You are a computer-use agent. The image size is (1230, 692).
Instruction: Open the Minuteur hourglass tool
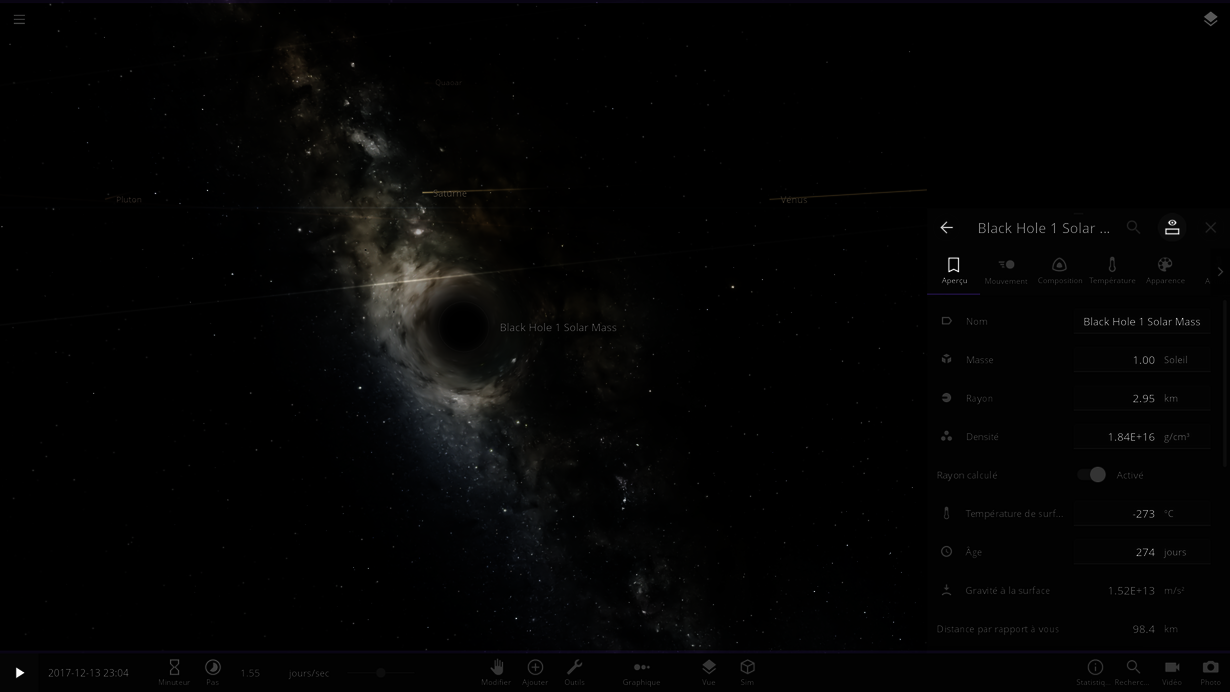coord(174,671)
